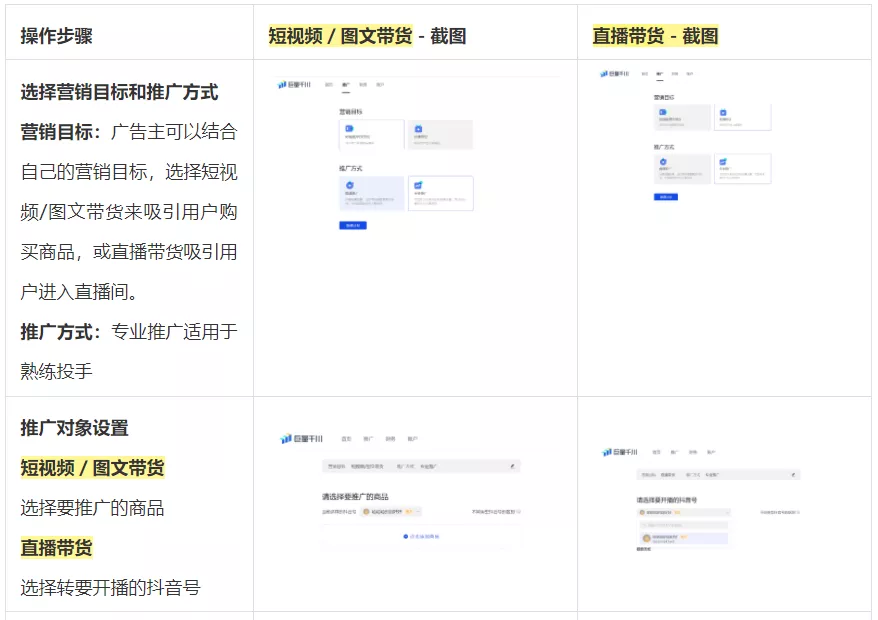The width and height of the screenshot is (878, 620).
Task: Open Douyin account dropdown under 请选择要推广的商品
Action: [391, 512]
